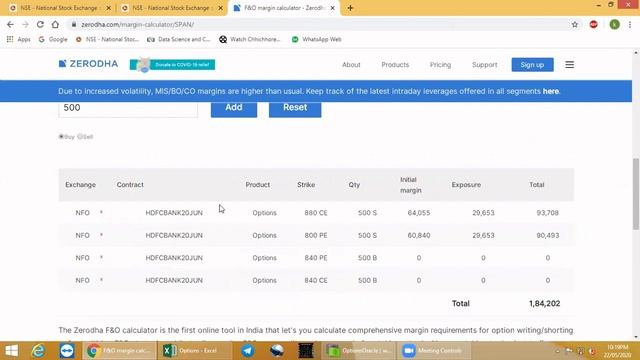Click the Zerodha logo

coord(88,64)
